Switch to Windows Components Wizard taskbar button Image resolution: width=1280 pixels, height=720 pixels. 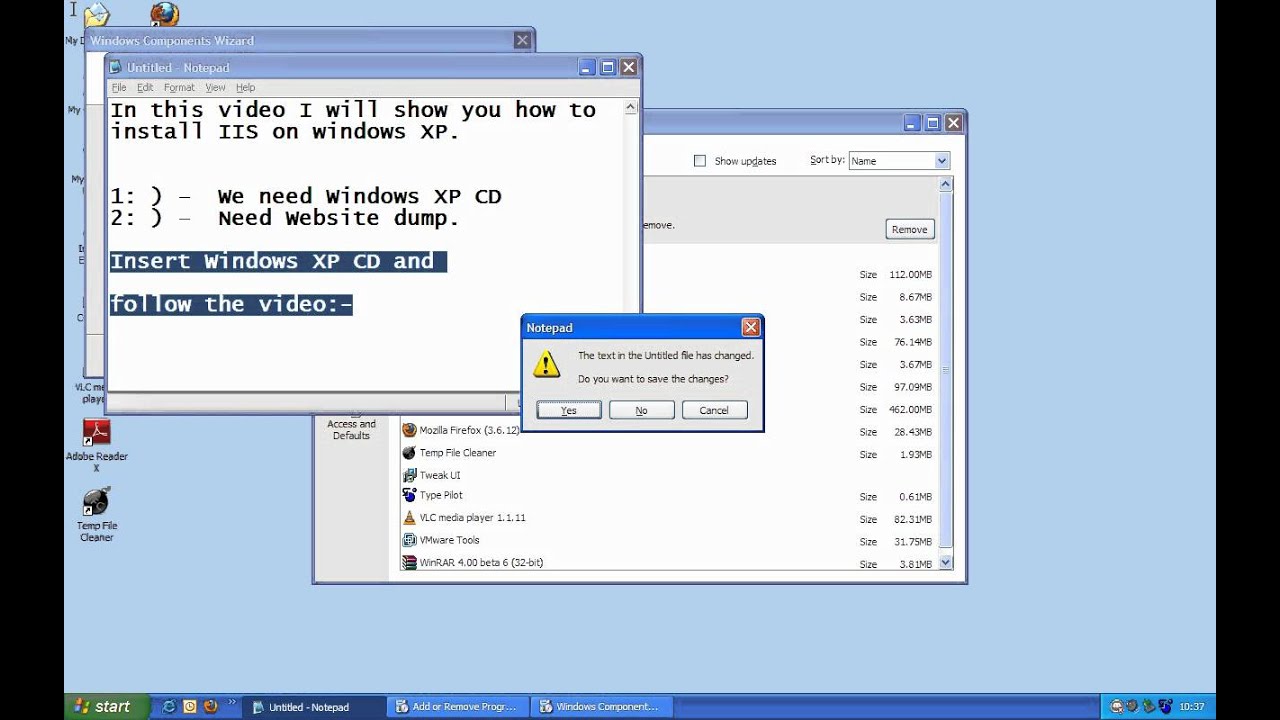(x=600, y=706)
